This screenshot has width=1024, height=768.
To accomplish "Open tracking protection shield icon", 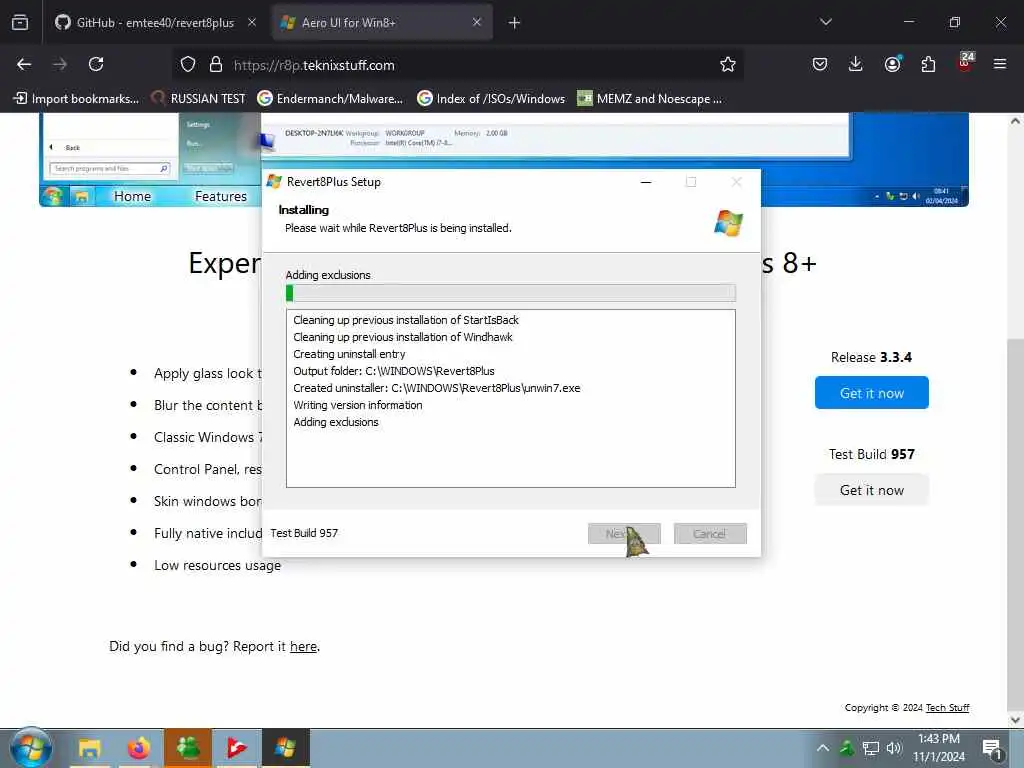I will click(x=188, y=65).
